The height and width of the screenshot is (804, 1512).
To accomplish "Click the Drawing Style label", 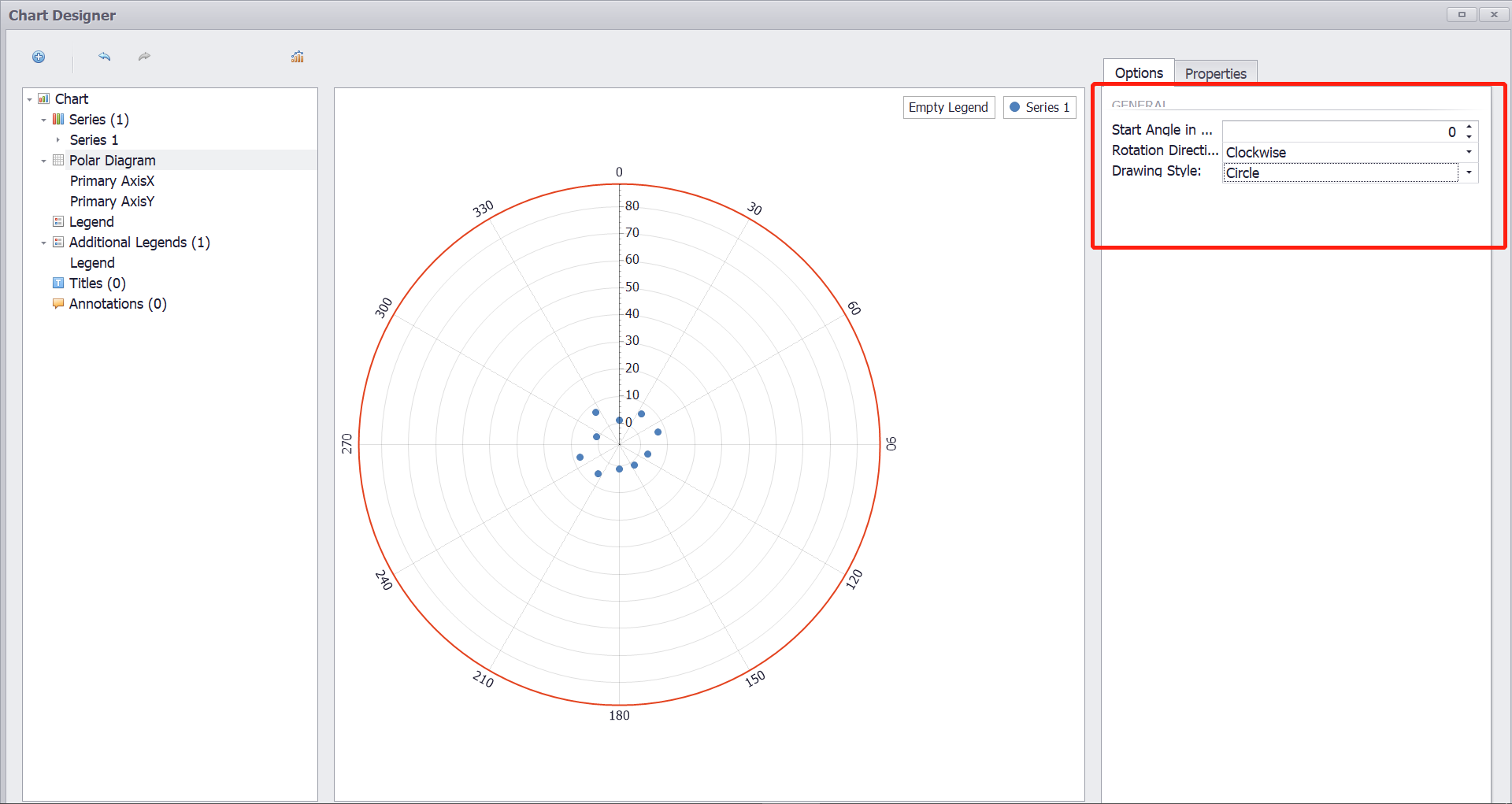I will pyautogui.click(x=1156, y=171).
